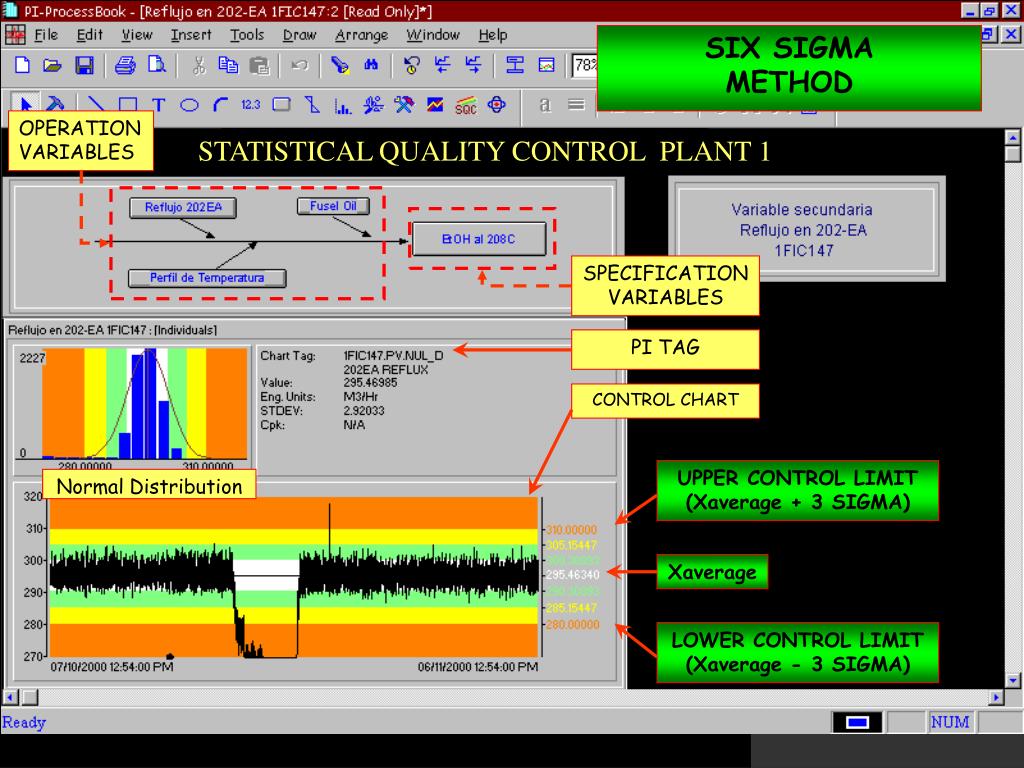Choose the Ellipse drawing tool
The image size is (1024, 768).
[x=189, y=105]
